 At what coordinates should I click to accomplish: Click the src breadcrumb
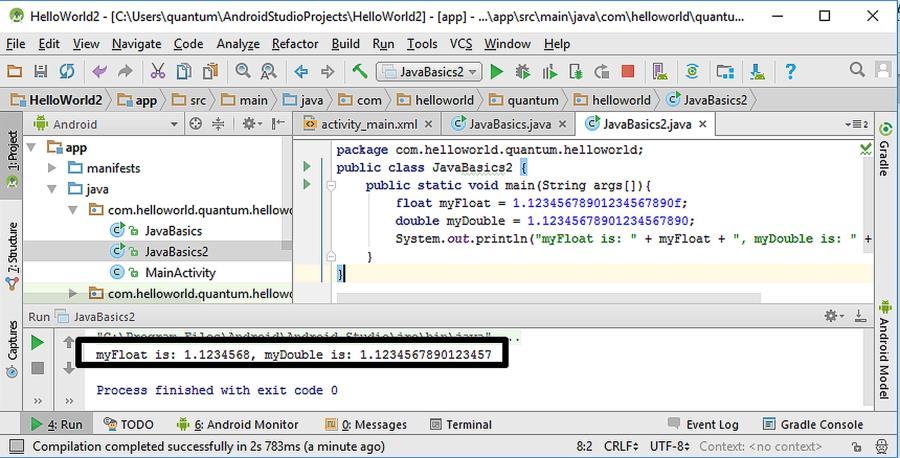pyautogui.click(x=191, y=100)
